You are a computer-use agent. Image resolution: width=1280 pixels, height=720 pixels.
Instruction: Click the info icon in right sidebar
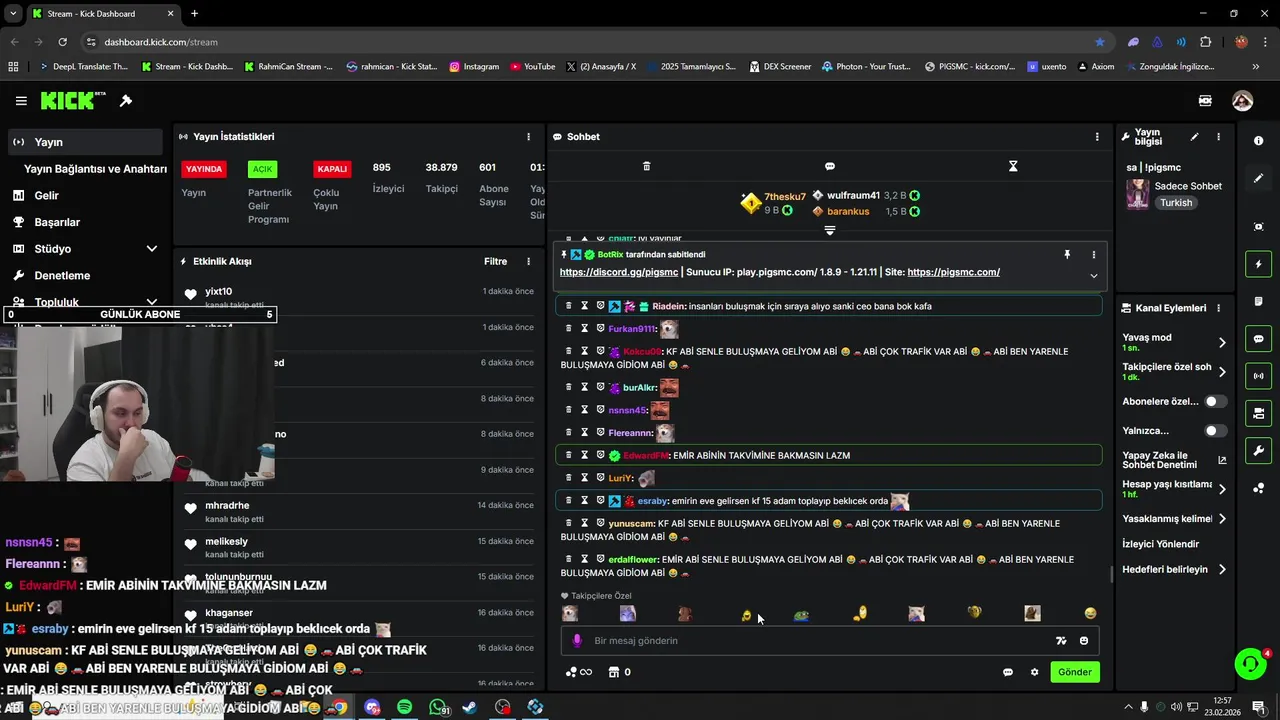click(x=1258, y=141)
